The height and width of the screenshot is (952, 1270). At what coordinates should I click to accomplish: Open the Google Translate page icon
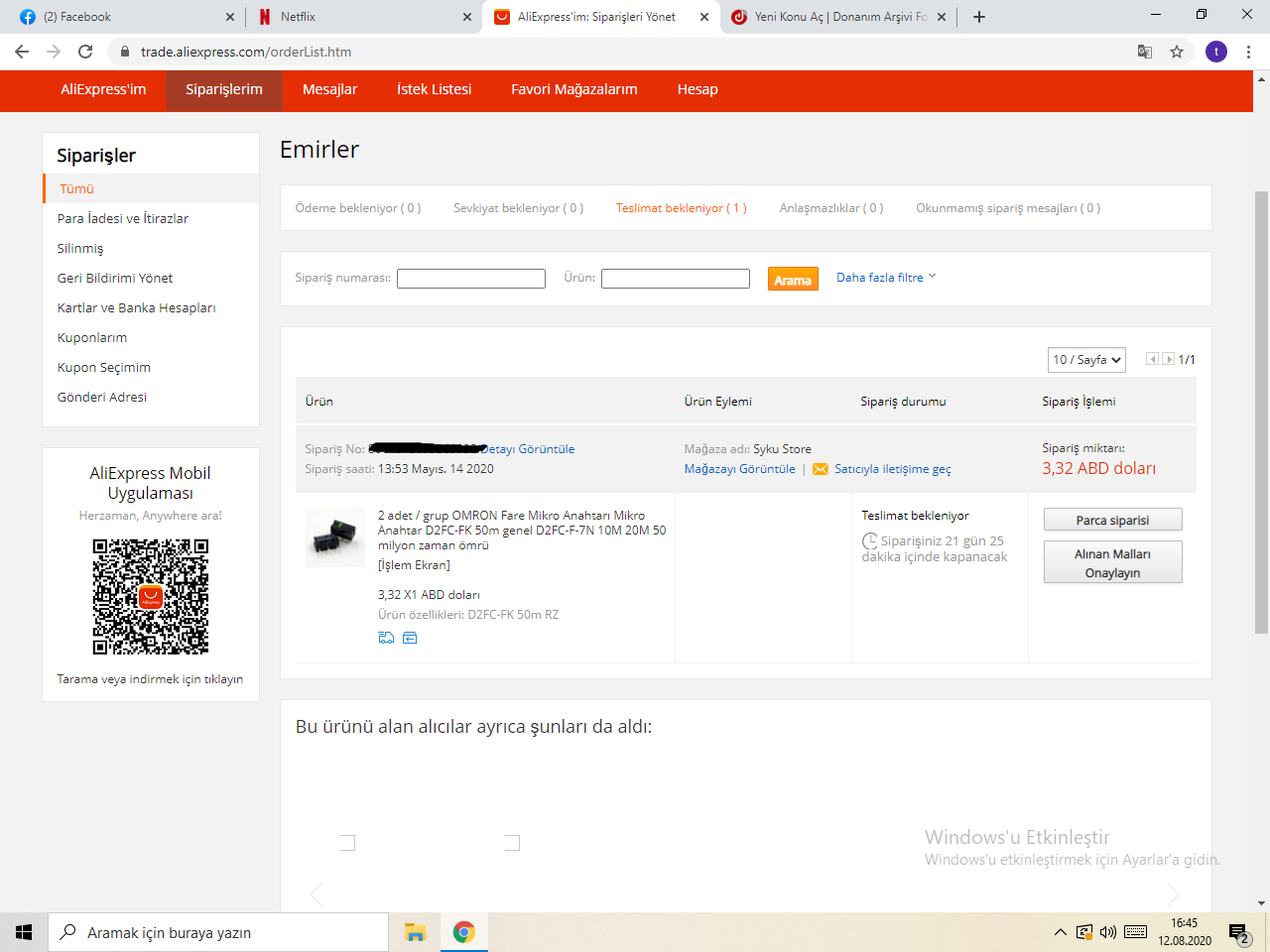click(x=1145, y=52)
